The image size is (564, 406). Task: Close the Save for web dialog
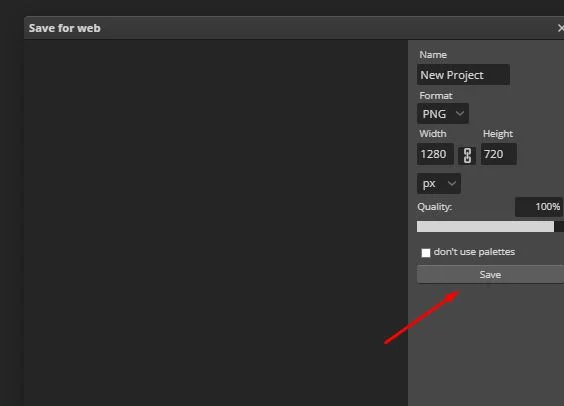(560, 28)
